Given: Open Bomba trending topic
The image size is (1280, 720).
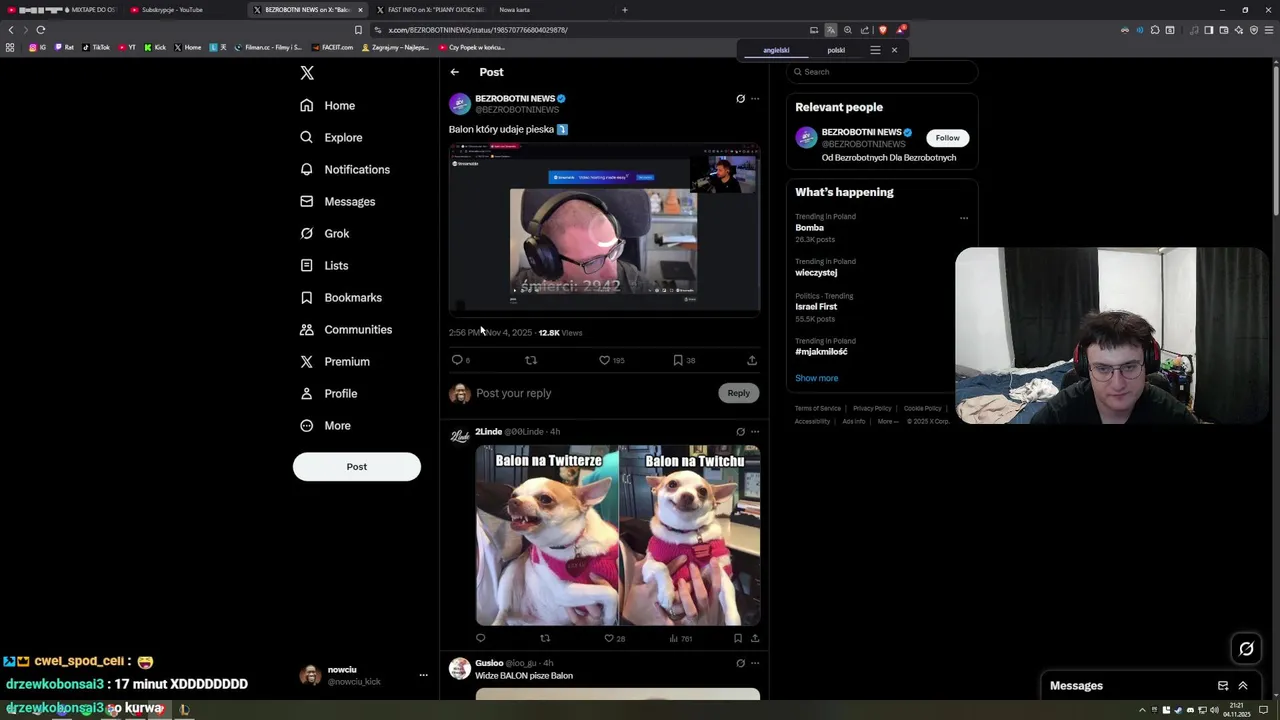Looking at the screenshot, I should (809, 228).
